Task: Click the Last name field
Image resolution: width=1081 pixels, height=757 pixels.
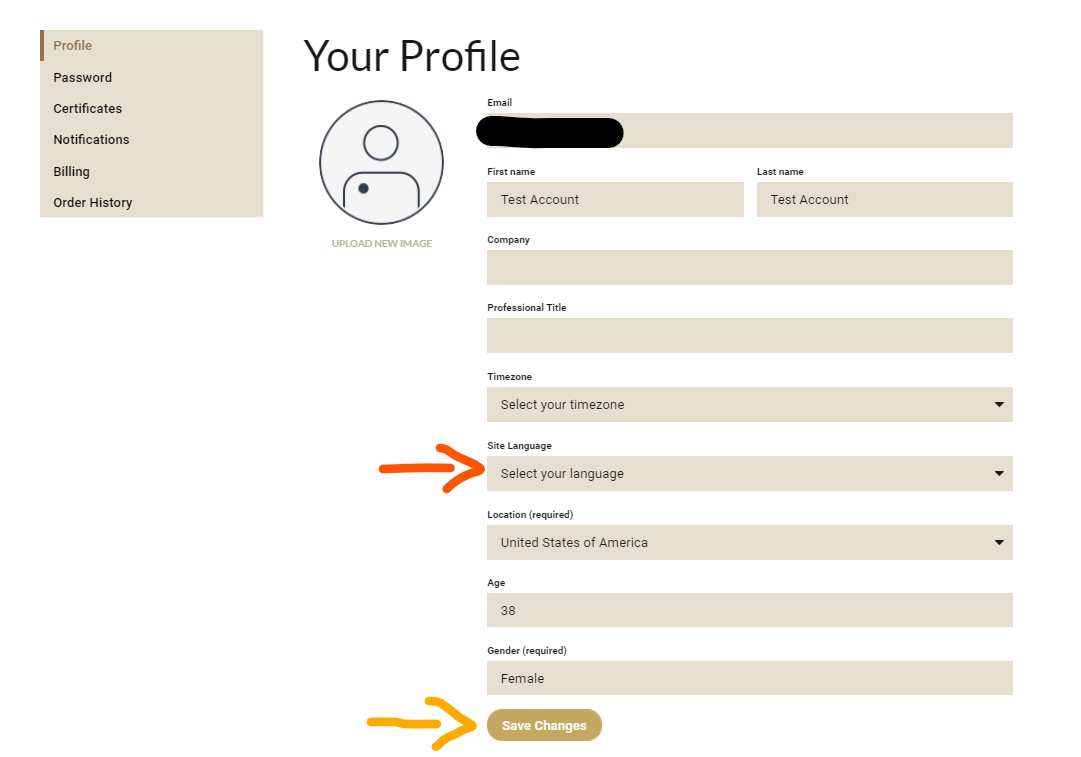Action: point(885,199)
